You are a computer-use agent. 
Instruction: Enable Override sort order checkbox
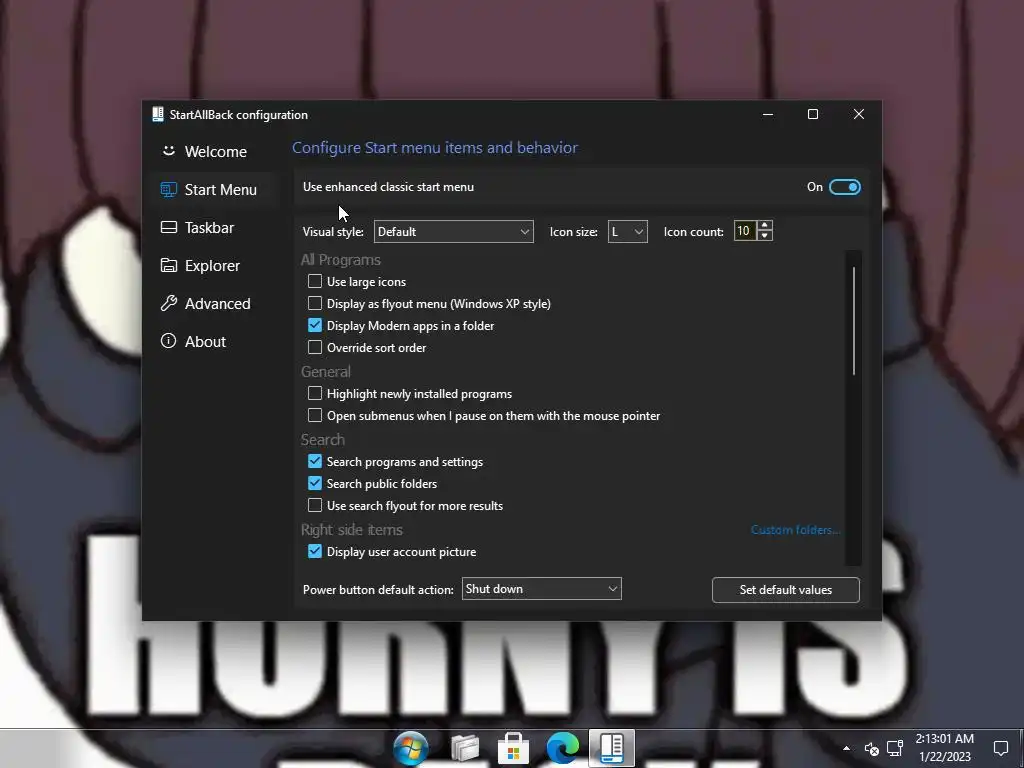(x=315, y=347)
